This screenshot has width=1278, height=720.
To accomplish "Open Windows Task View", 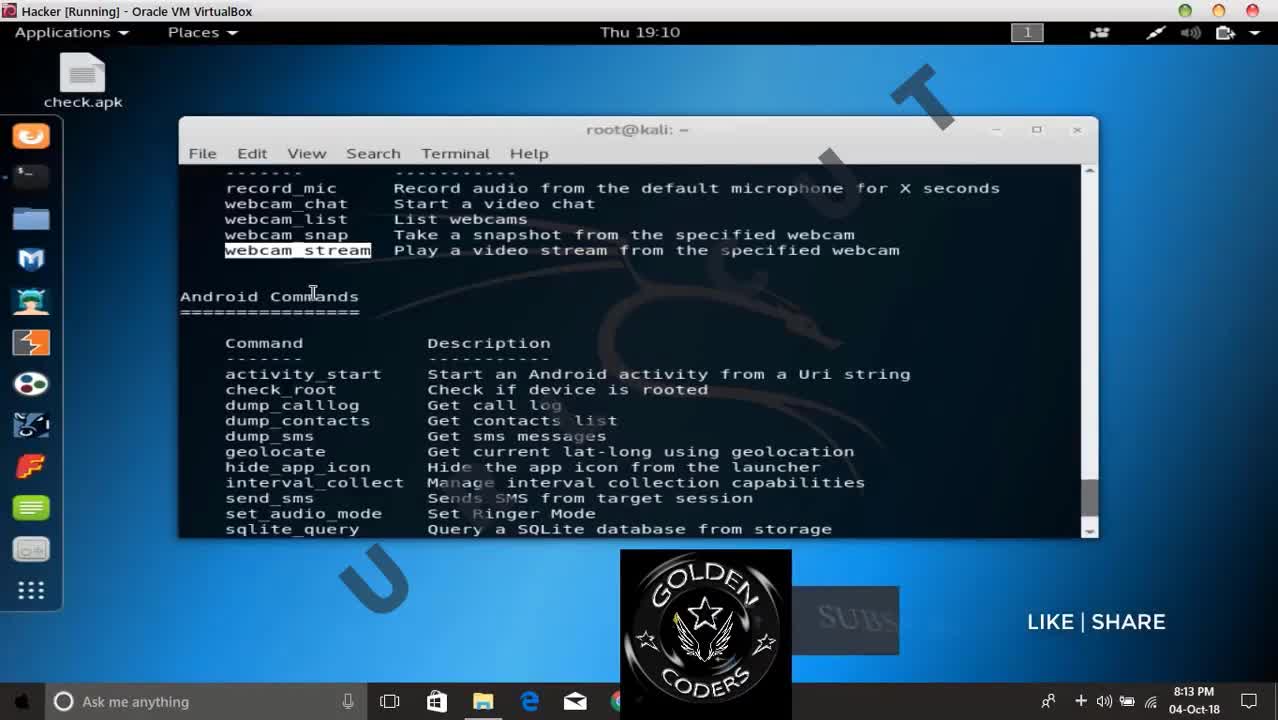I will pos(390,701).
